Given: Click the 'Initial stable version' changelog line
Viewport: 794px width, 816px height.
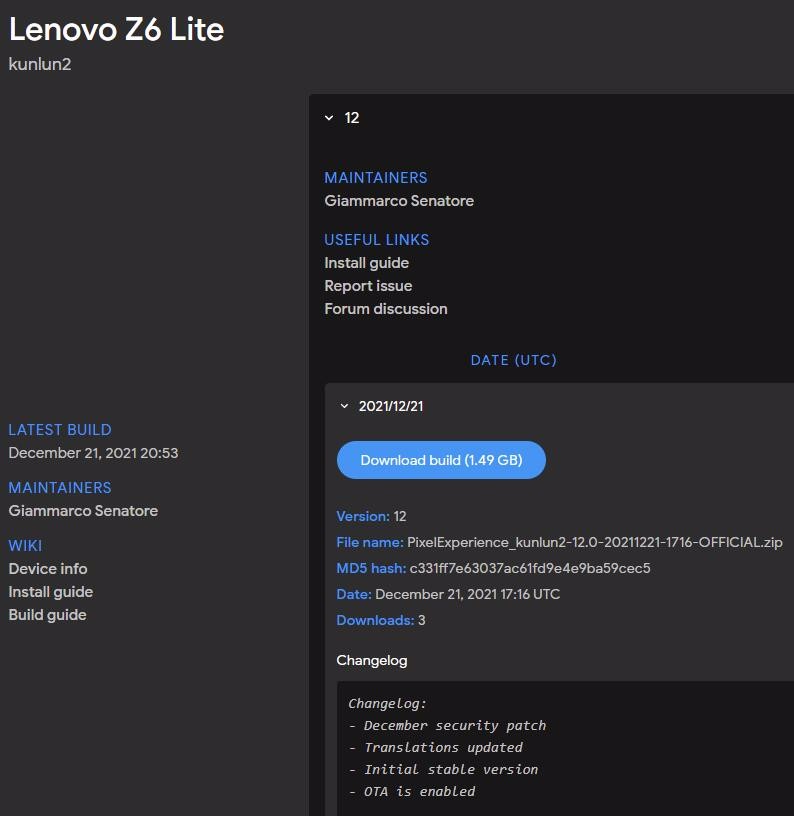Looking at the screenshot, I should 451,769.
